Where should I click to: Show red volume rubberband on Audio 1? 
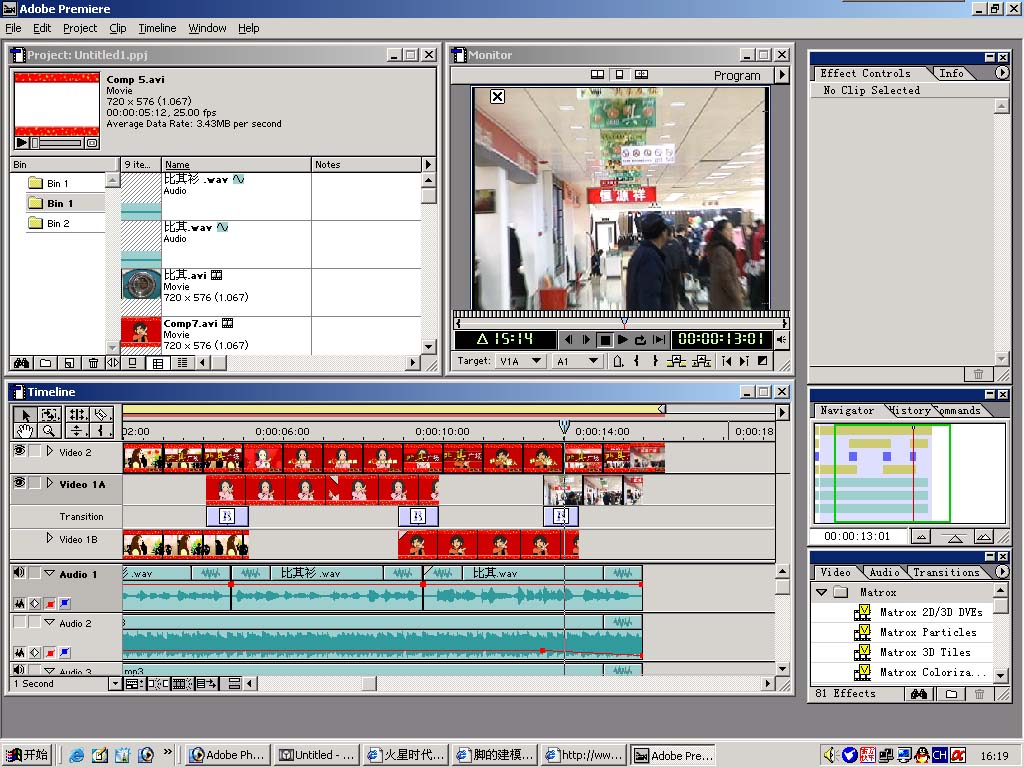pos(50,603)
